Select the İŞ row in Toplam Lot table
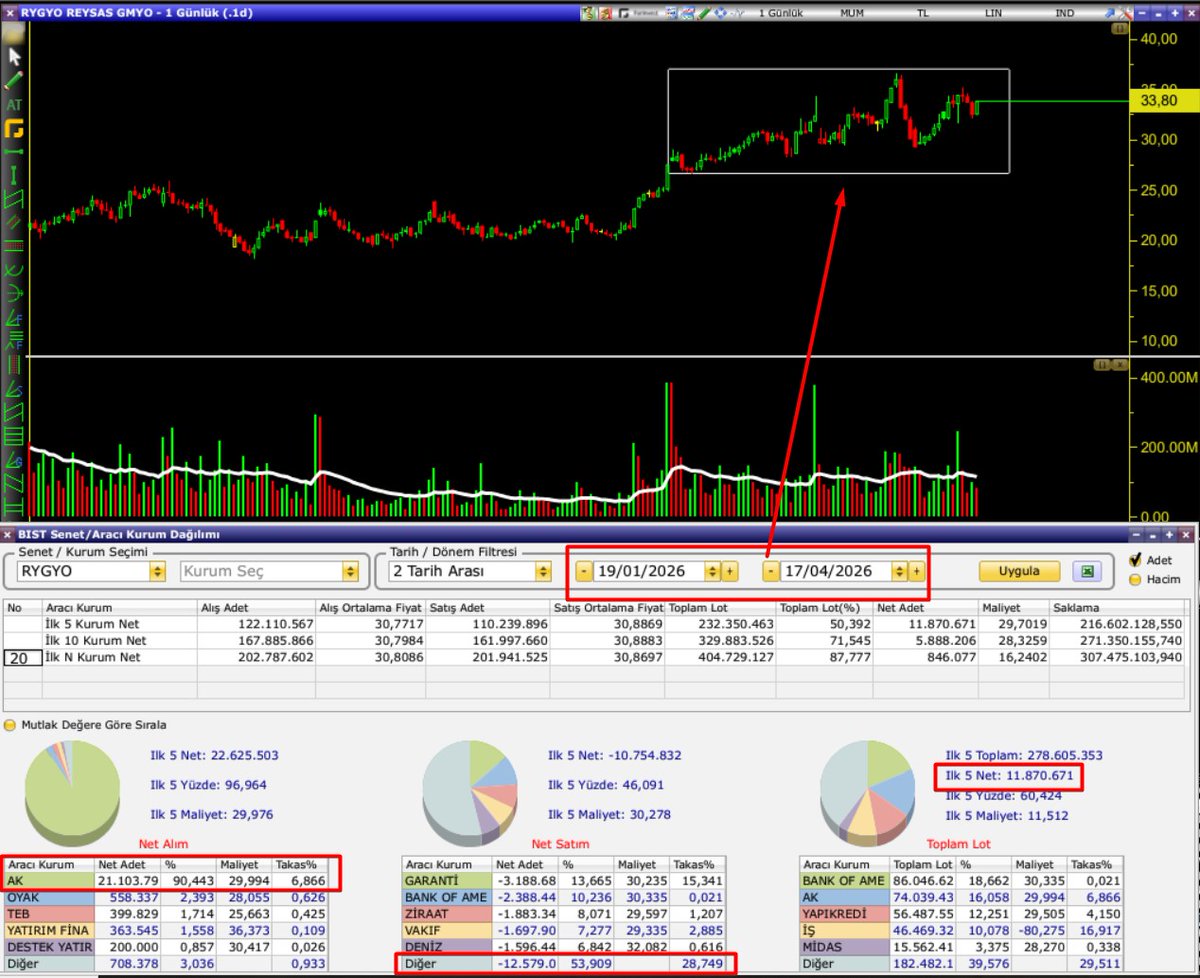The image size is (1200, 978). (963, 930)
